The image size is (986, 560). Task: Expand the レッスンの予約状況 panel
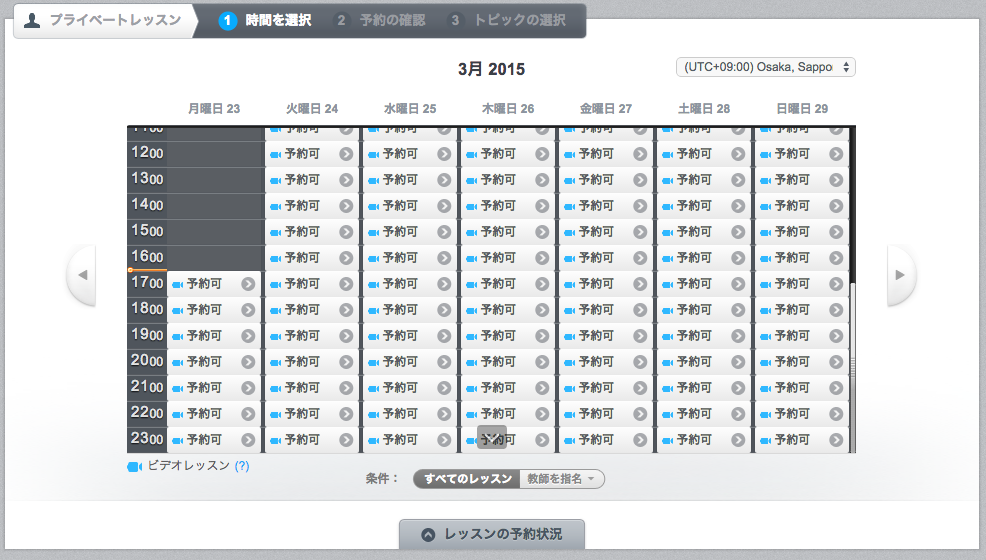[492, 534]
